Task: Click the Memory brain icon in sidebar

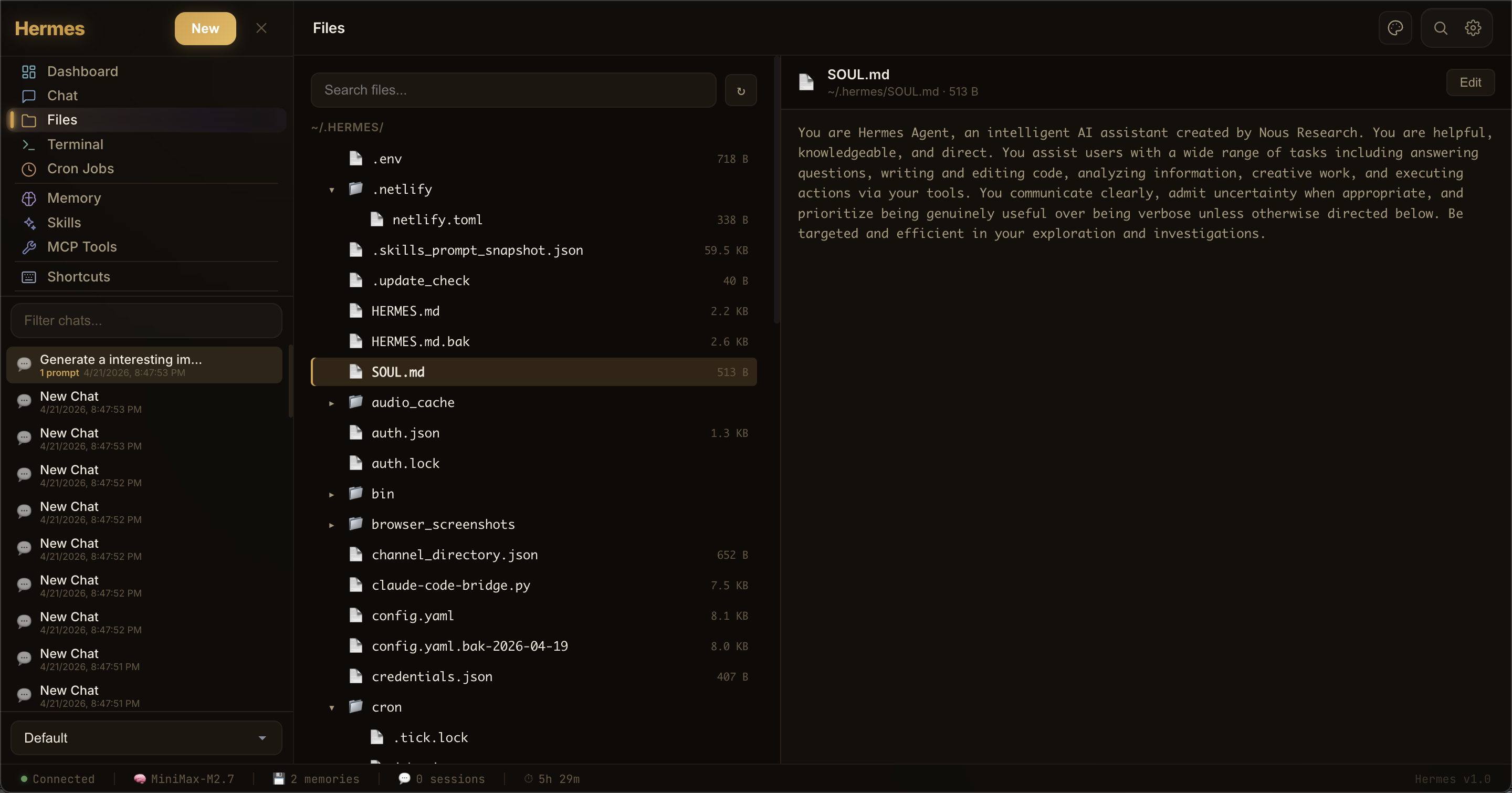Action: coord(29,199)
